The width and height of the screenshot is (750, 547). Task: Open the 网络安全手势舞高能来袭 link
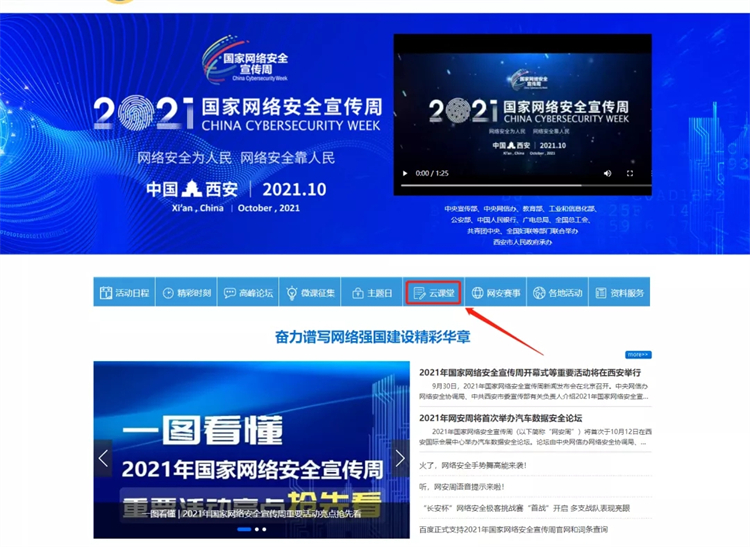tap(473, 465)
